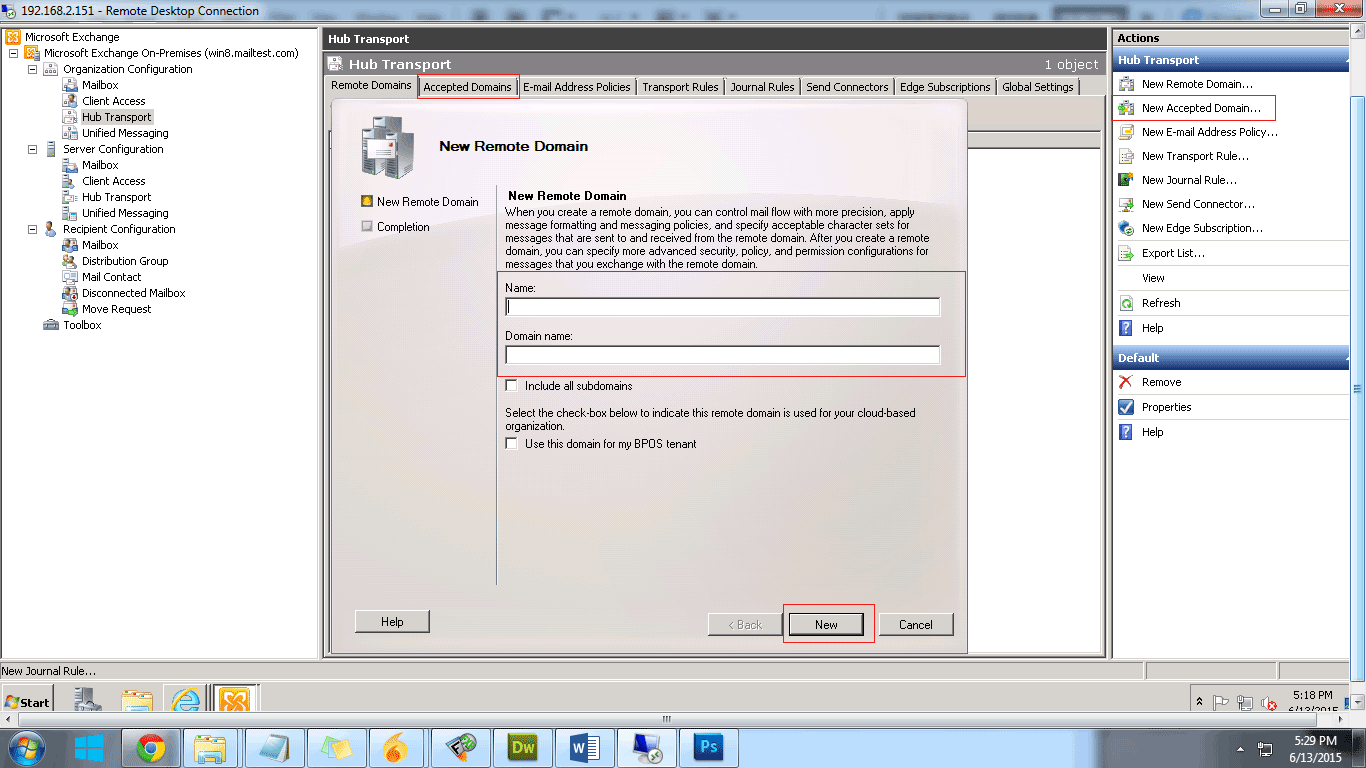This screenshot has height=768, width=1366.
Task: Open Journal Rules tab
Action: (x=762, y=87)
